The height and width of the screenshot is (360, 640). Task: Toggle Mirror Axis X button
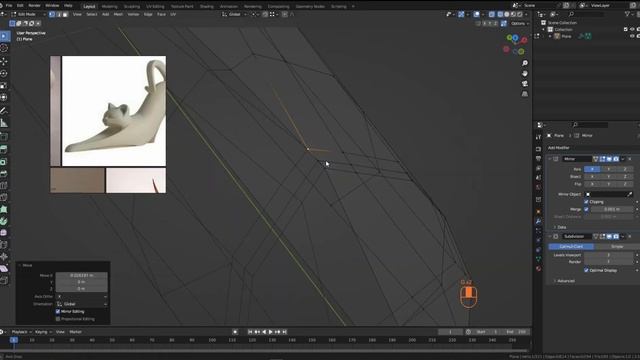(x=592, y=169)
